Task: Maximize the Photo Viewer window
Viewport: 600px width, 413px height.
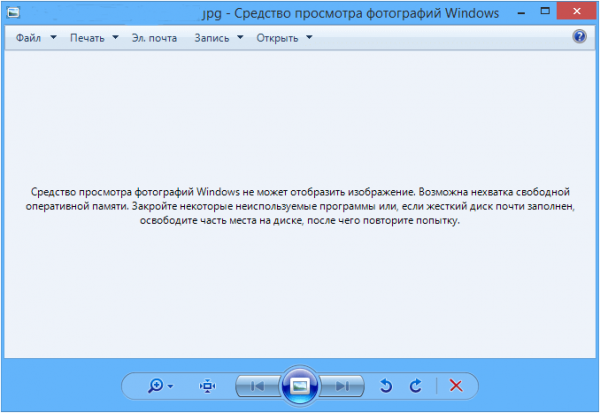Action: point(545,11)
